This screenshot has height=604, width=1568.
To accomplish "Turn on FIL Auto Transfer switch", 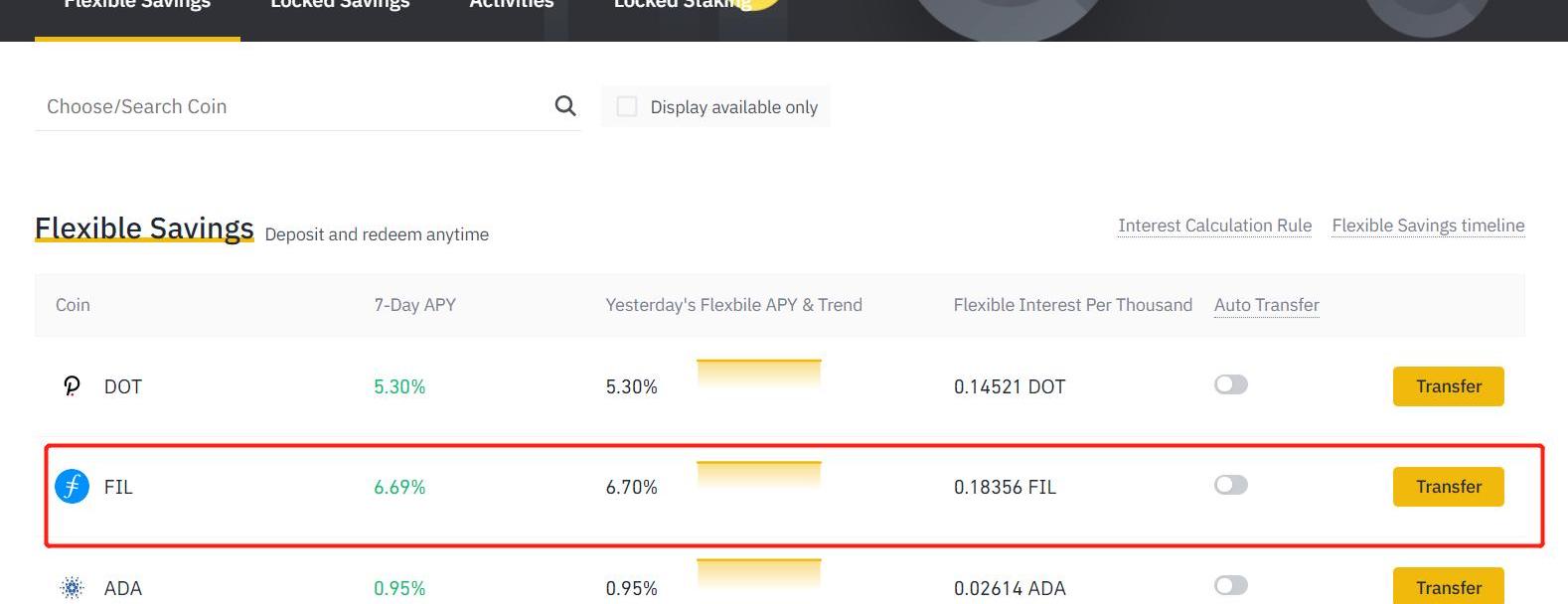I will (1230, 486).
